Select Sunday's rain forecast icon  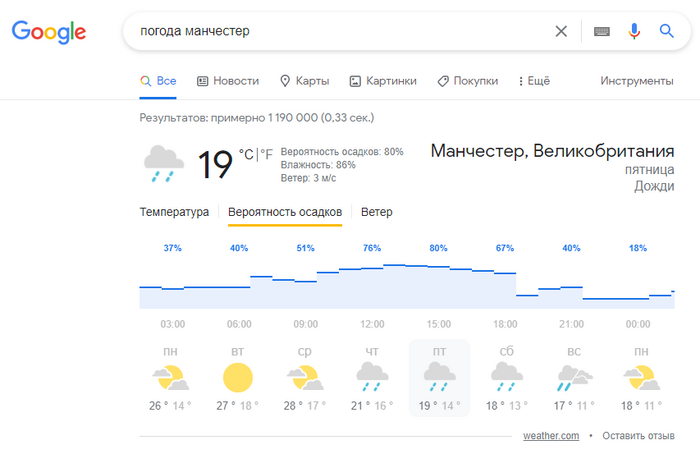(x=571, y=377)
